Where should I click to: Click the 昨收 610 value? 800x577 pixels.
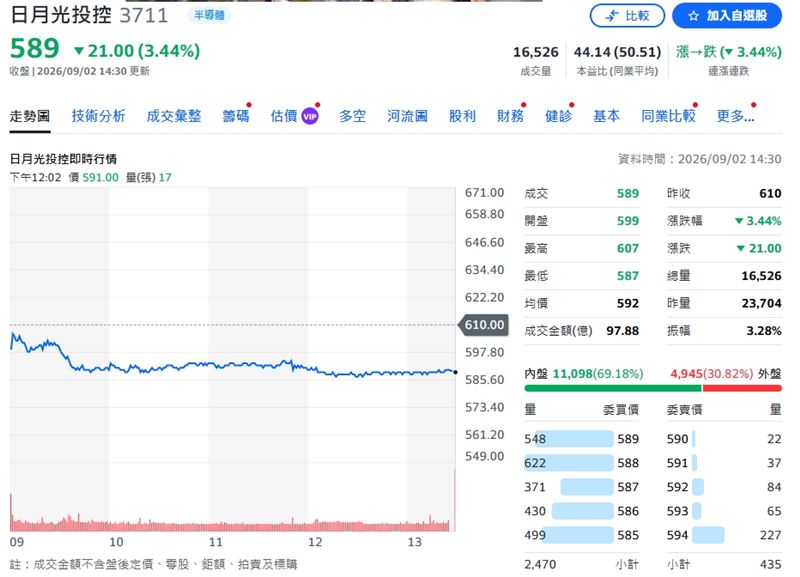coord(770,193)
